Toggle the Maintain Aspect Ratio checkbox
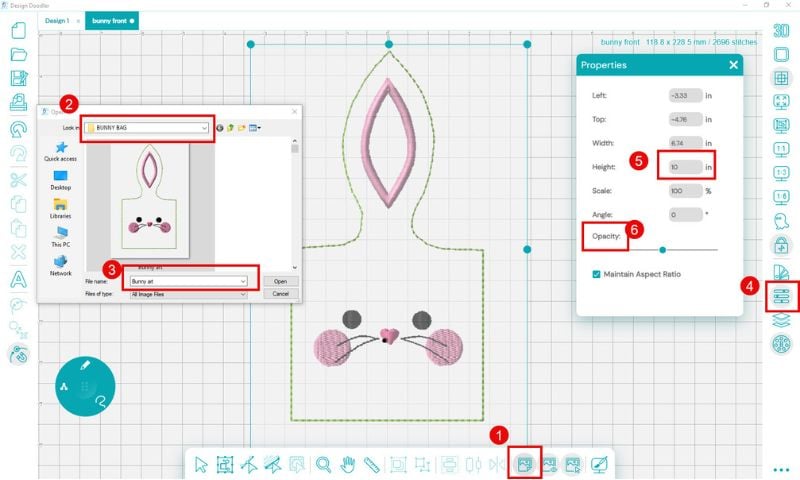800x480 pixels. 597,274
